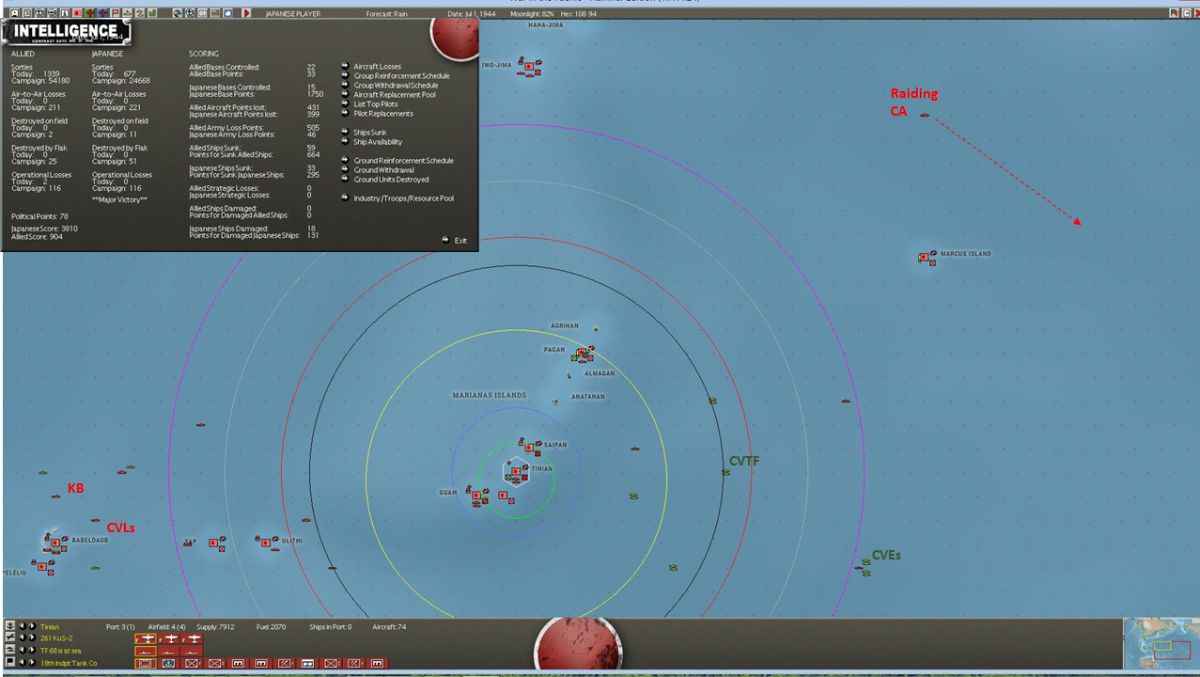1200x677 pixels.
Task: Click the cloud weather icon in top toolbar
Action: pyautogui.click(x=228, y=13)
